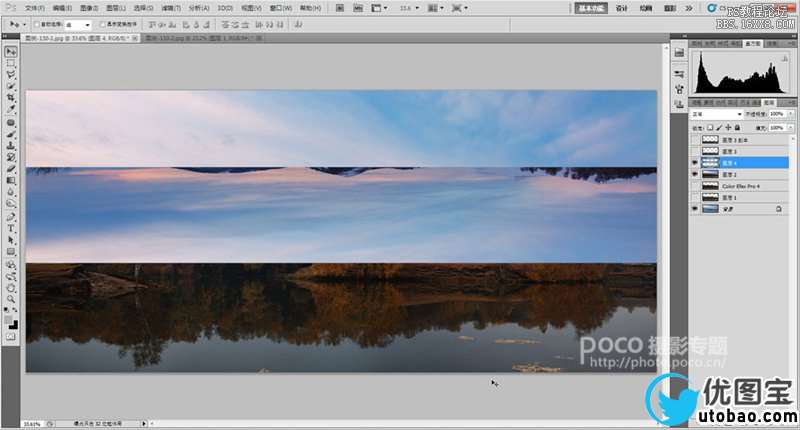
Task: Select the 3D Camera Rotate tool
Action: coord(11,277)
